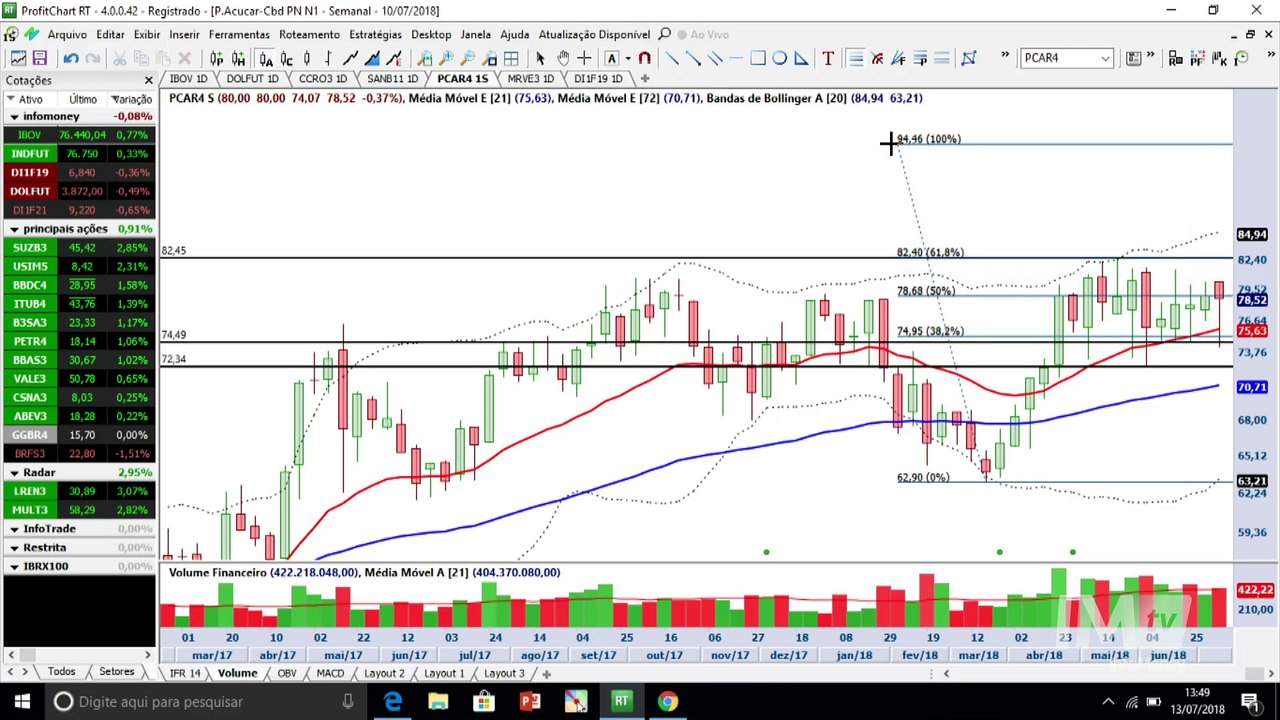Select the line chart type icon
This screenshot has height=720, width=1280.
(x=350, y=58)
